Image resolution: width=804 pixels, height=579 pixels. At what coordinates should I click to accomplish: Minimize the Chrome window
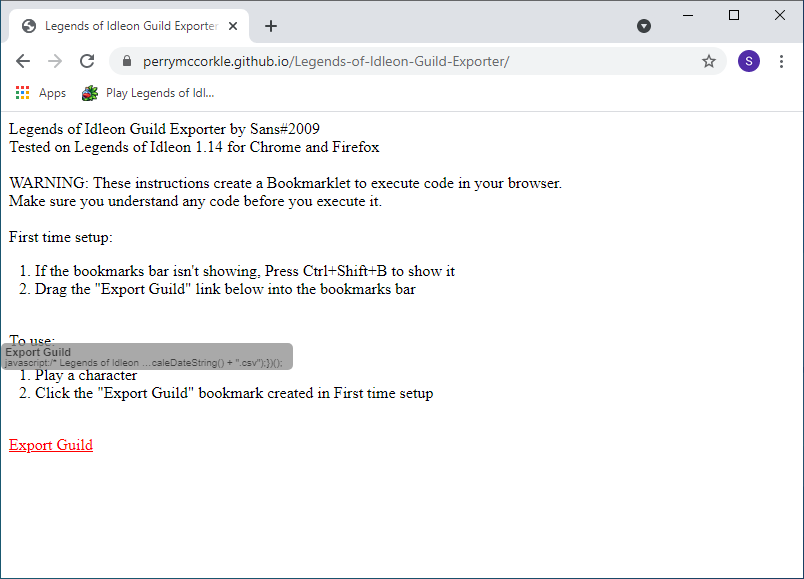click(x=688, y=15)
